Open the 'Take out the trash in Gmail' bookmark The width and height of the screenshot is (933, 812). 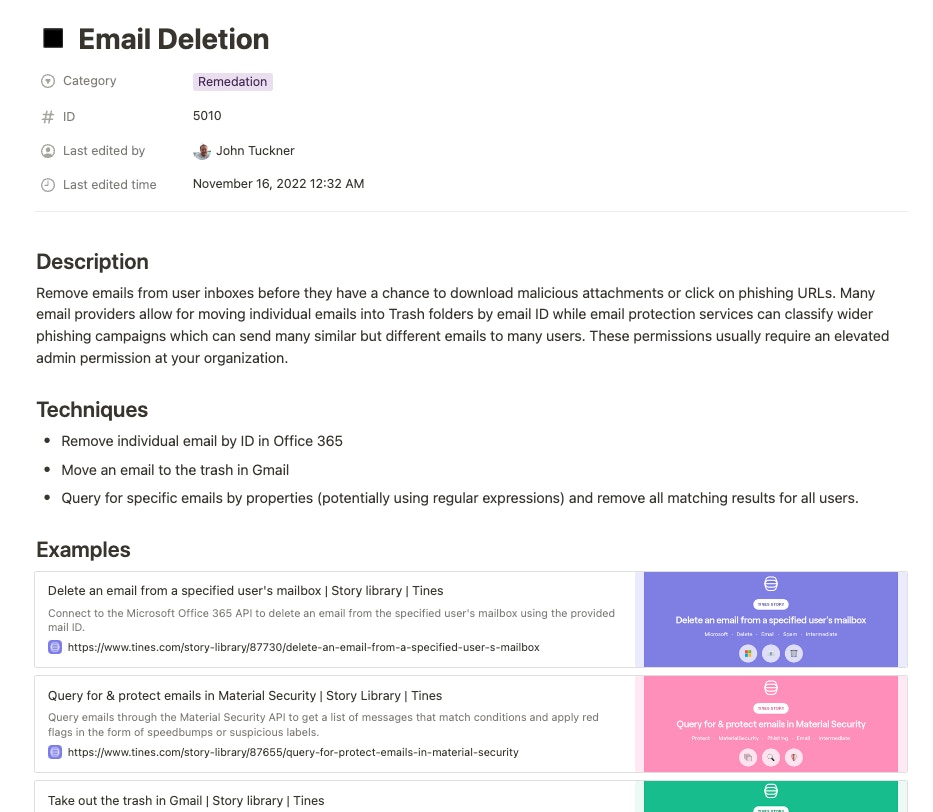pyautogui.click(x=186, y=800)
